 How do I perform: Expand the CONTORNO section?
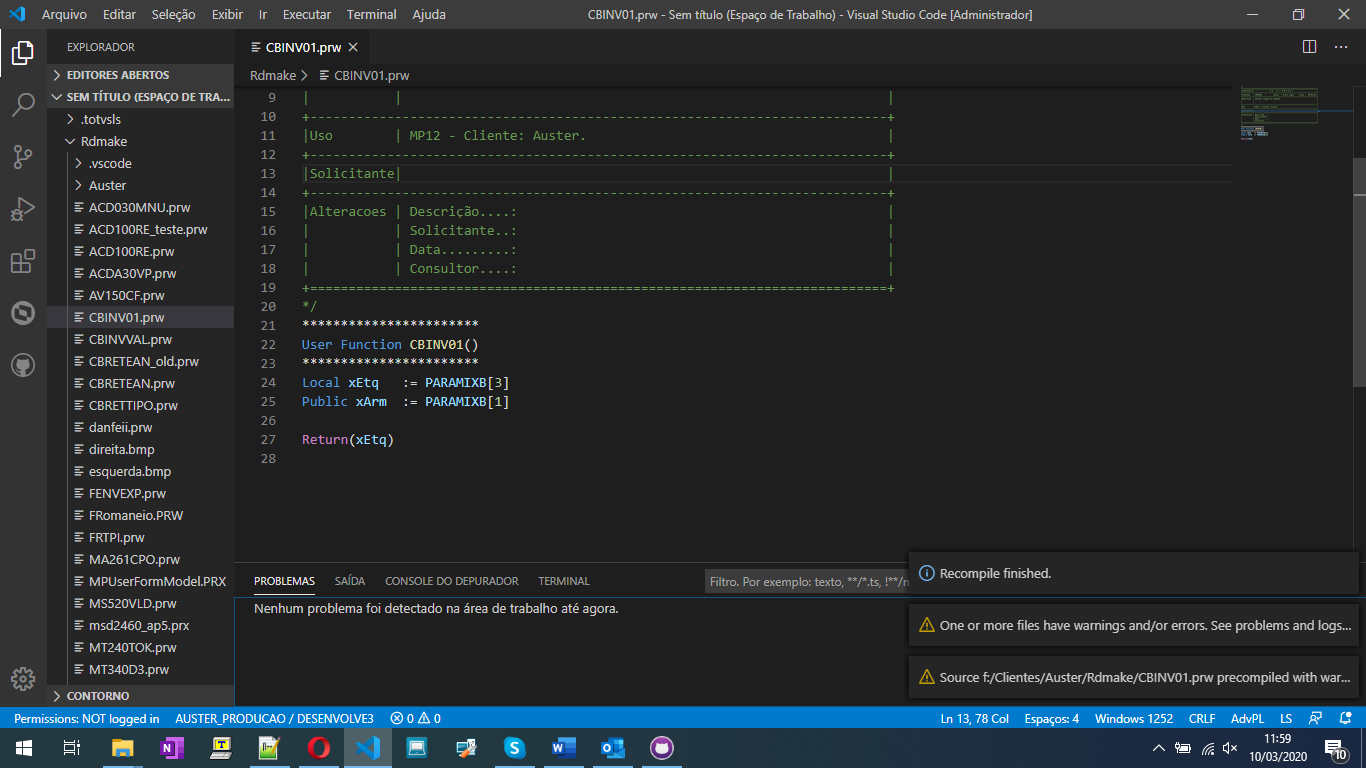100,695
